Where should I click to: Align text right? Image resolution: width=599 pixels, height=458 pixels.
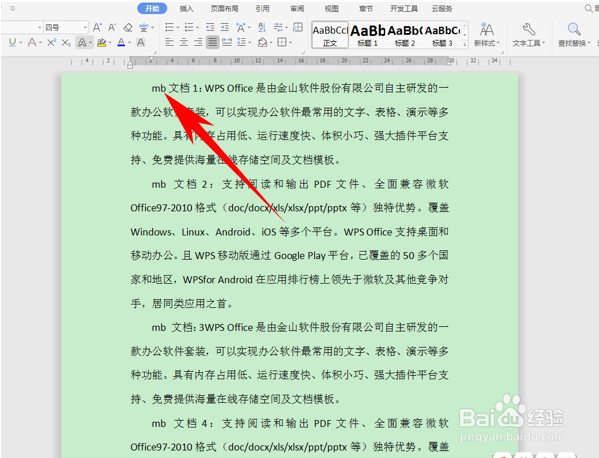pos(198,42)
